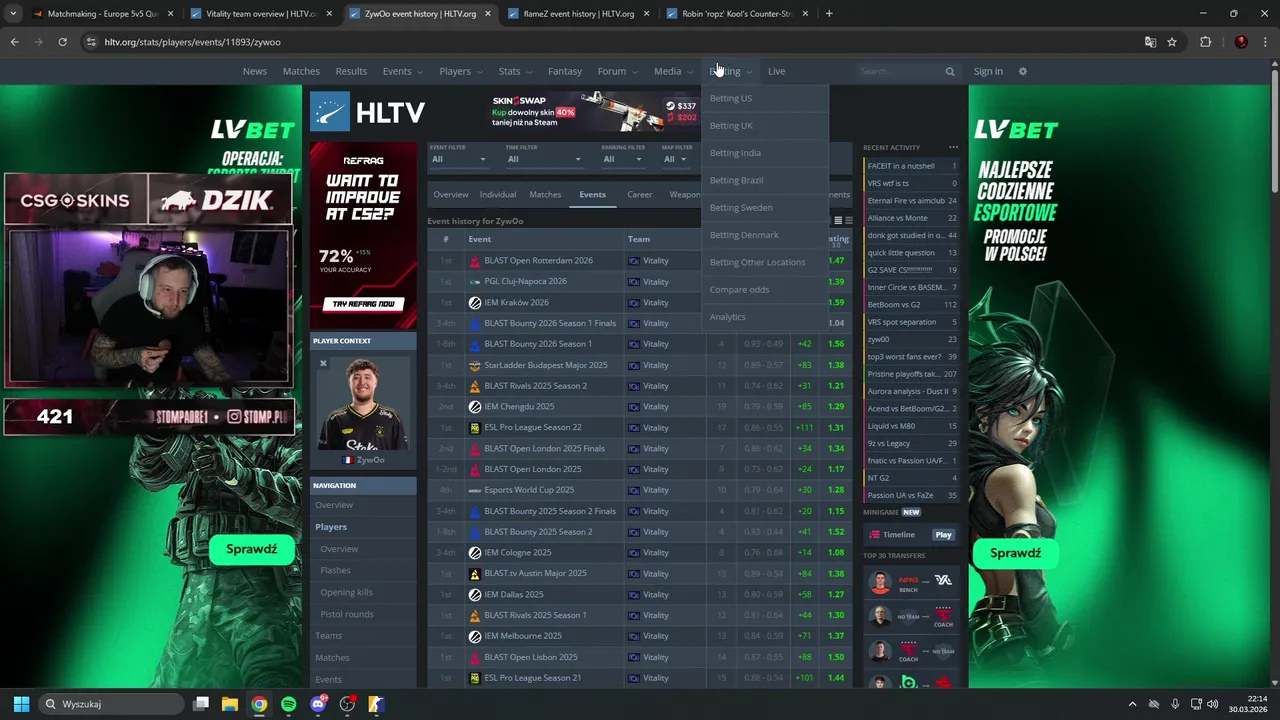Click the Google Translate icon in the address bar
The height and width of the screenshot is (720, 1280).
(x=1150, y=42)
